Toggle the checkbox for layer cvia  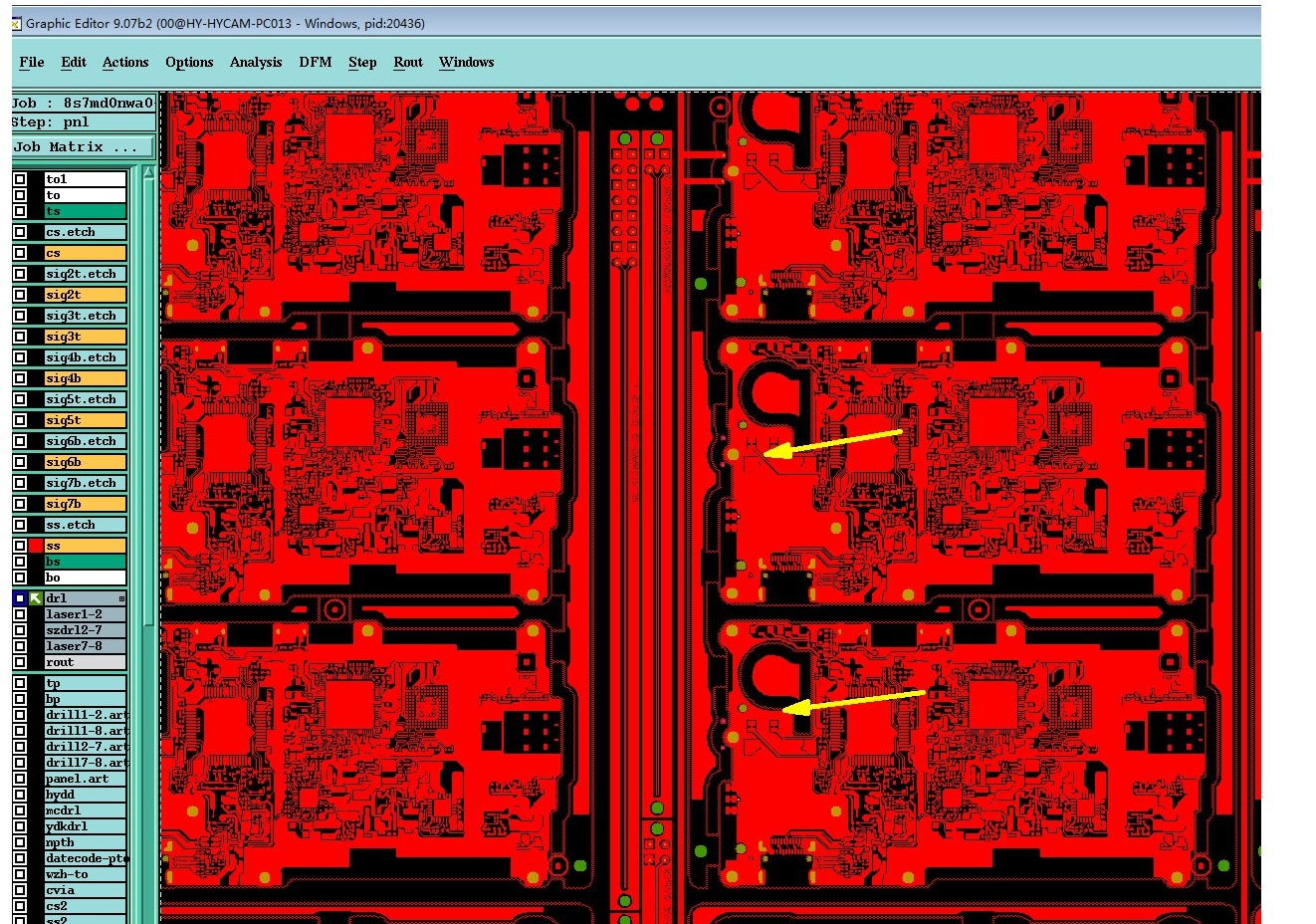(x=20, y=890)
